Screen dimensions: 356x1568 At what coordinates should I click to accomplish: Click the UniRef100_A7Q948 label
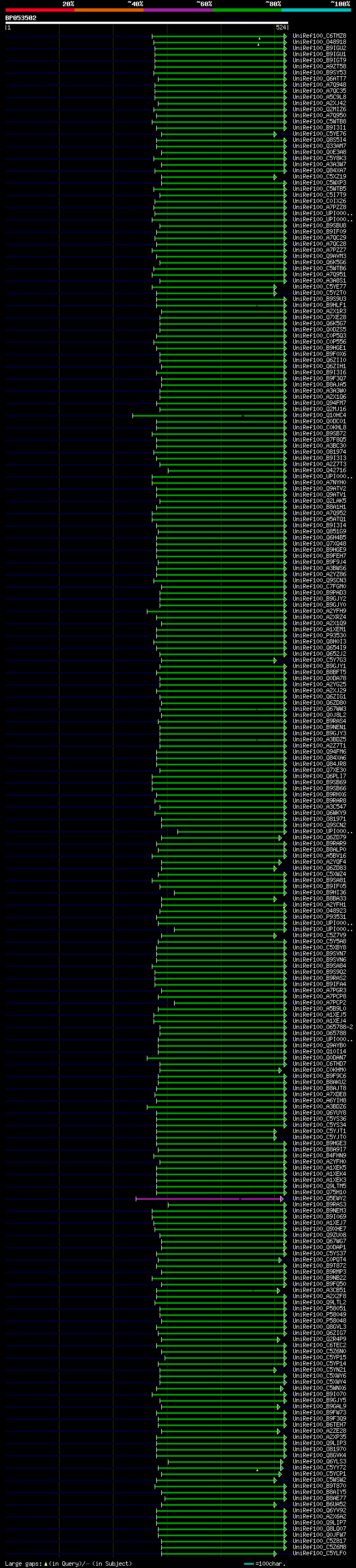point(319,85)
